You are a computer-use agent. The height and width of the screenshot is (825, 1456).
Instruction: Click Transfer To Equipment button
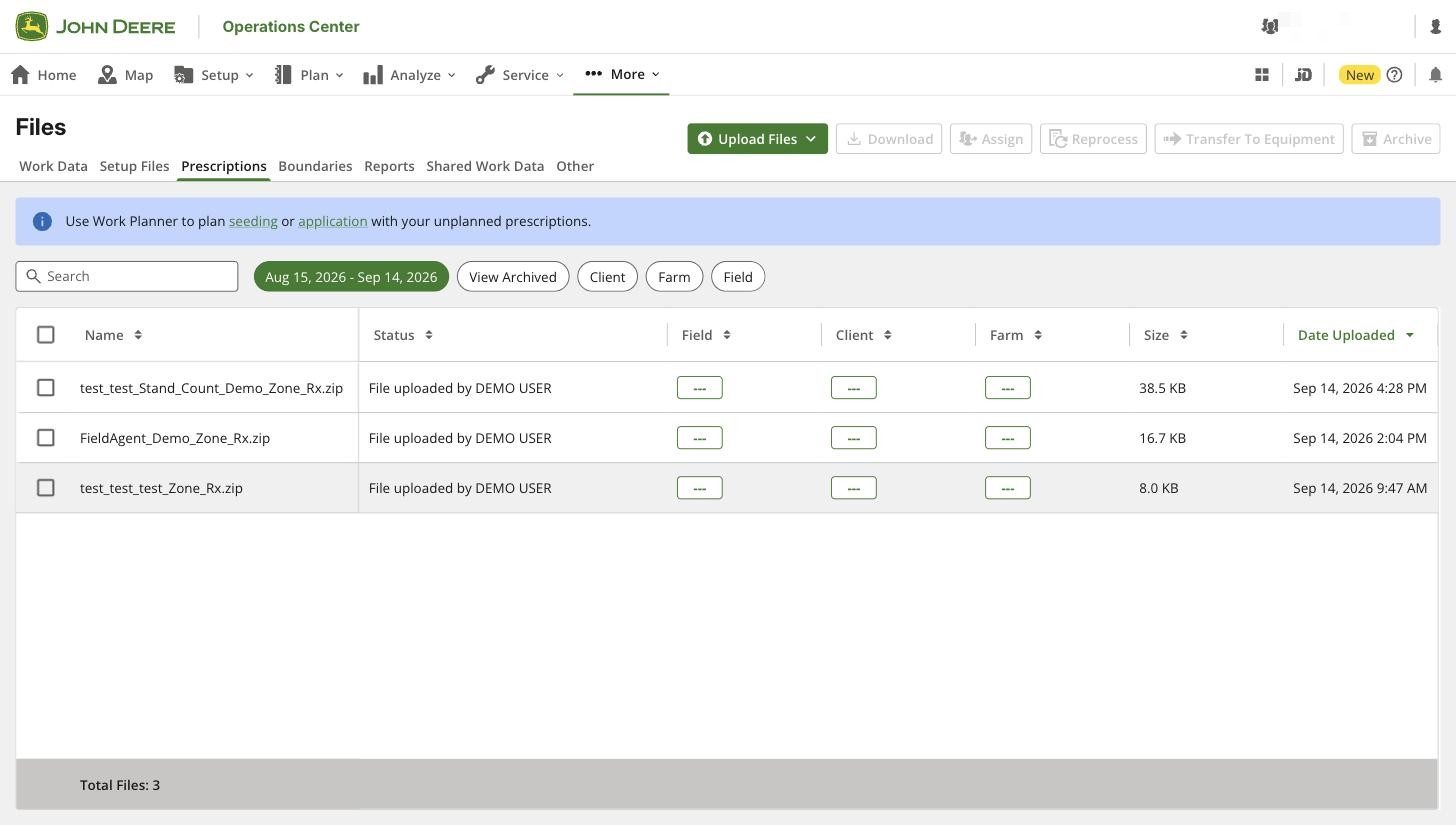(1249, 139)
